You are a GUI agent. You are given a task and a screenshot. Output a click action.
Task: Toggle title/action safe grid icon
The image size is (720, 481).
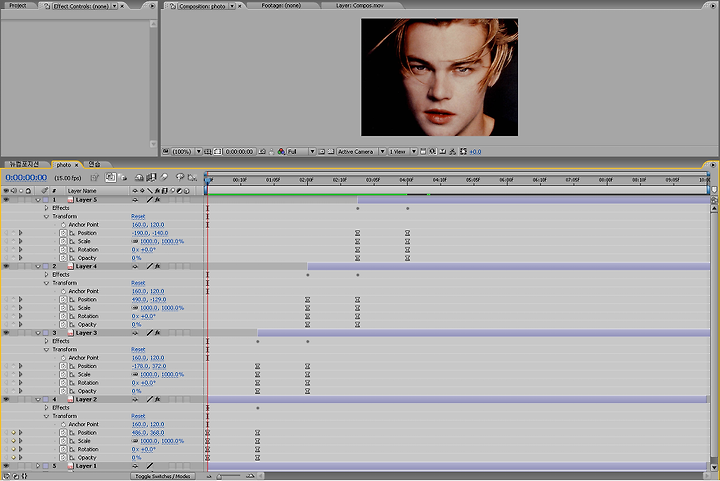(x=208, y=151)
